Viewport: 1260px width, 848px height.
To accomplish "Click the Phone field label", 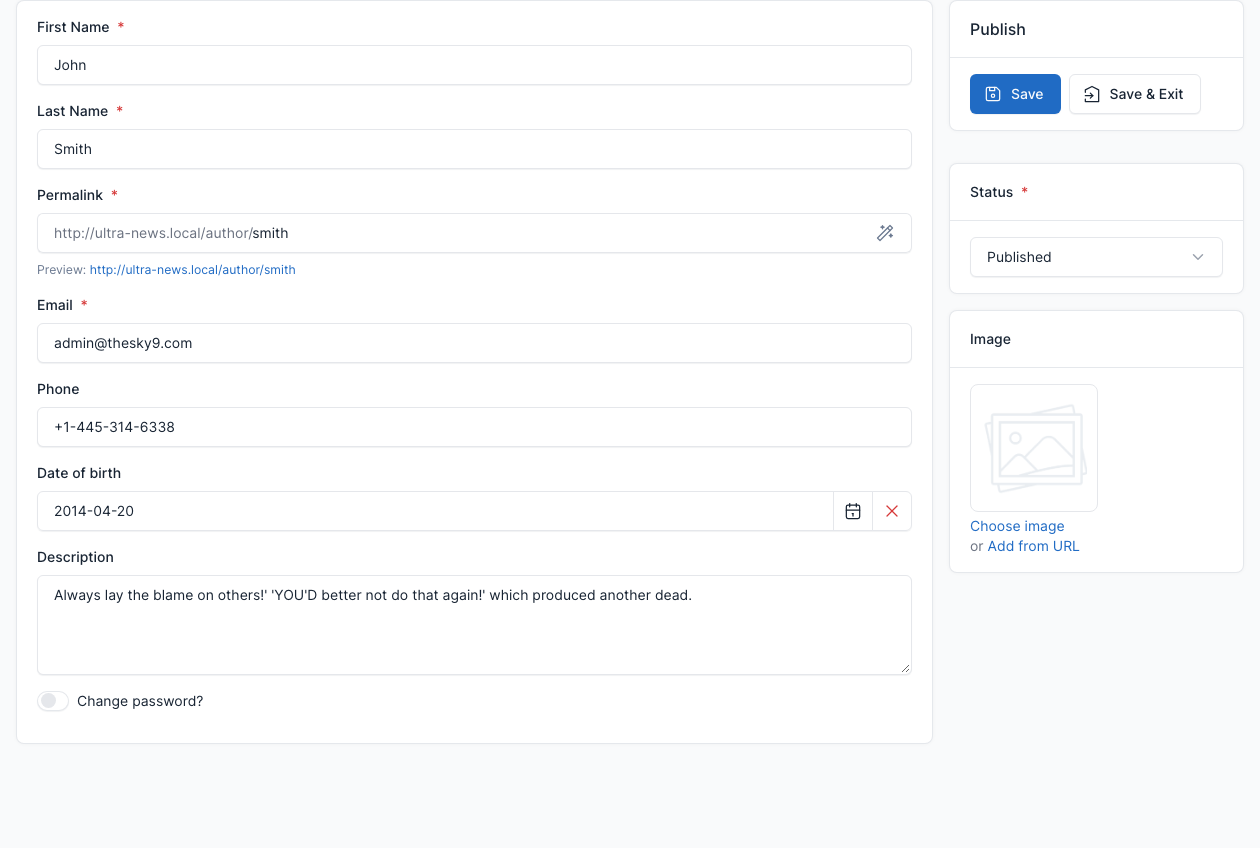I will click(x=58, y=389).
